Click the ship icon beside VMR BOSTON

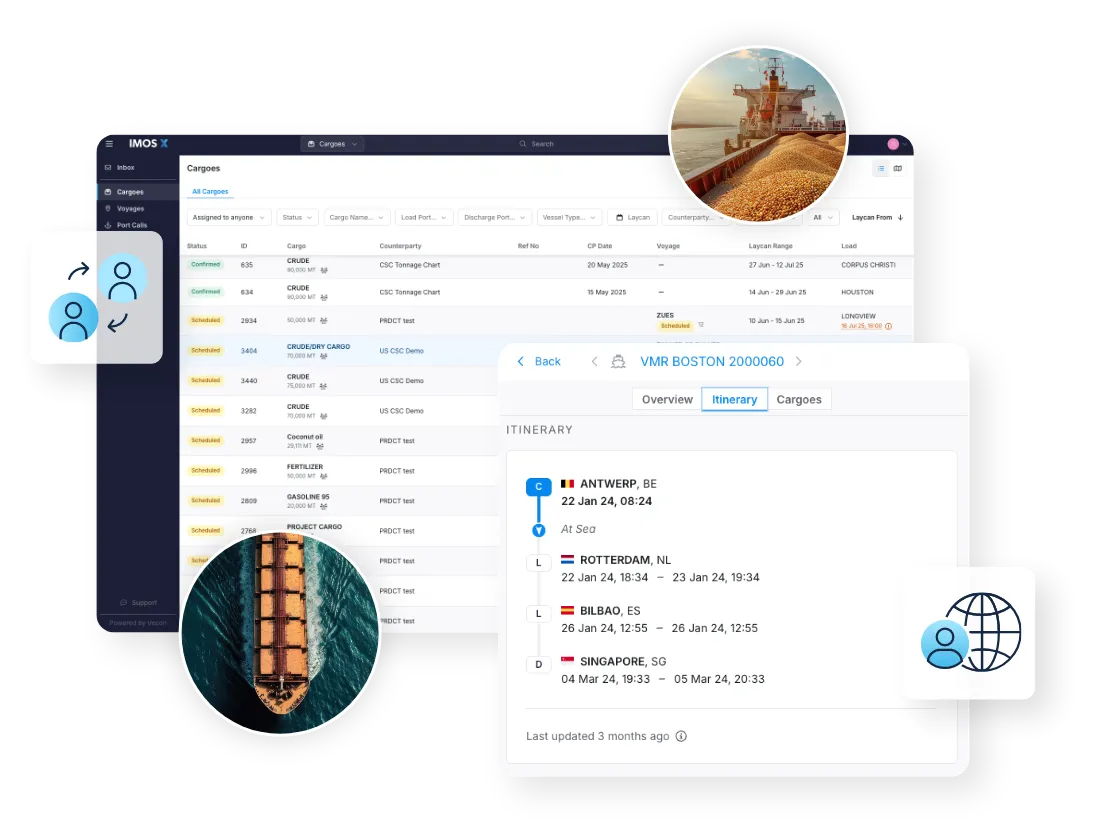(618, 362)
